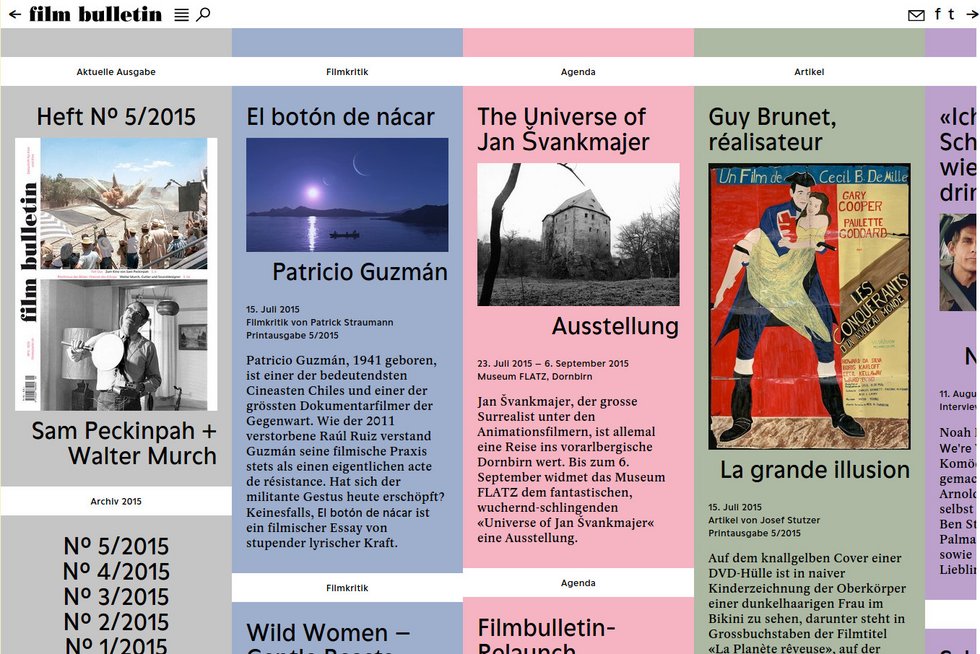Click 'Filmkritik von Patrick Straumann' byline

319,323
